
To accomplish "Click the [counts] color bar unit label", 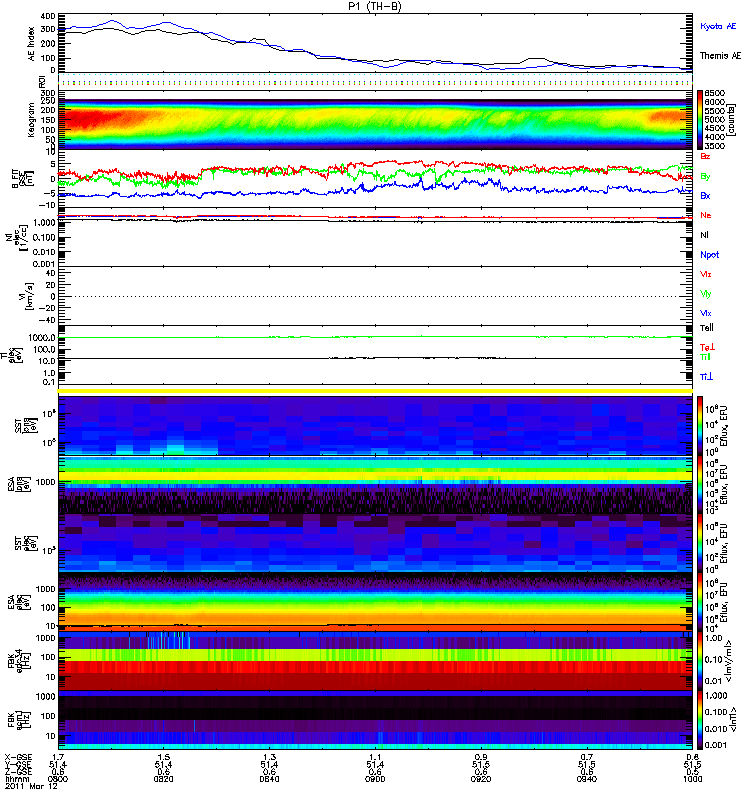I will click(x=732, y=121).
